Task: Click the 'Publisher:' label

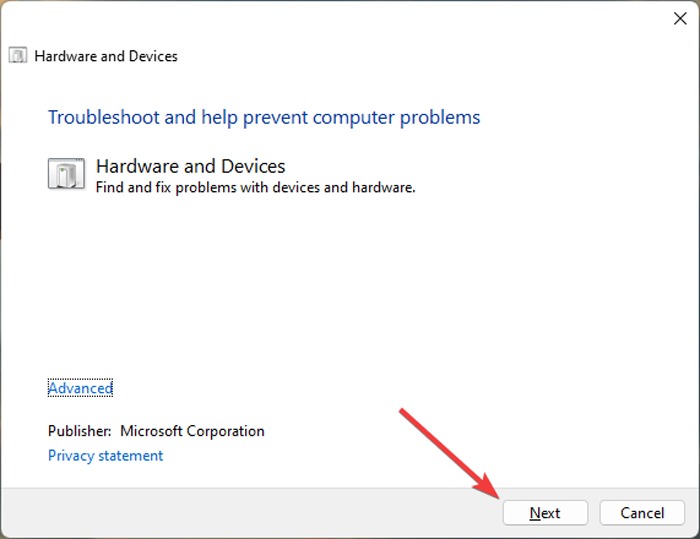Action: (80, 431)
